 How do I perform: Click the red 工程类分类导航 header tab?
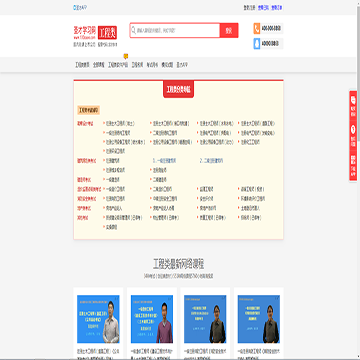[x=178, y=89]
